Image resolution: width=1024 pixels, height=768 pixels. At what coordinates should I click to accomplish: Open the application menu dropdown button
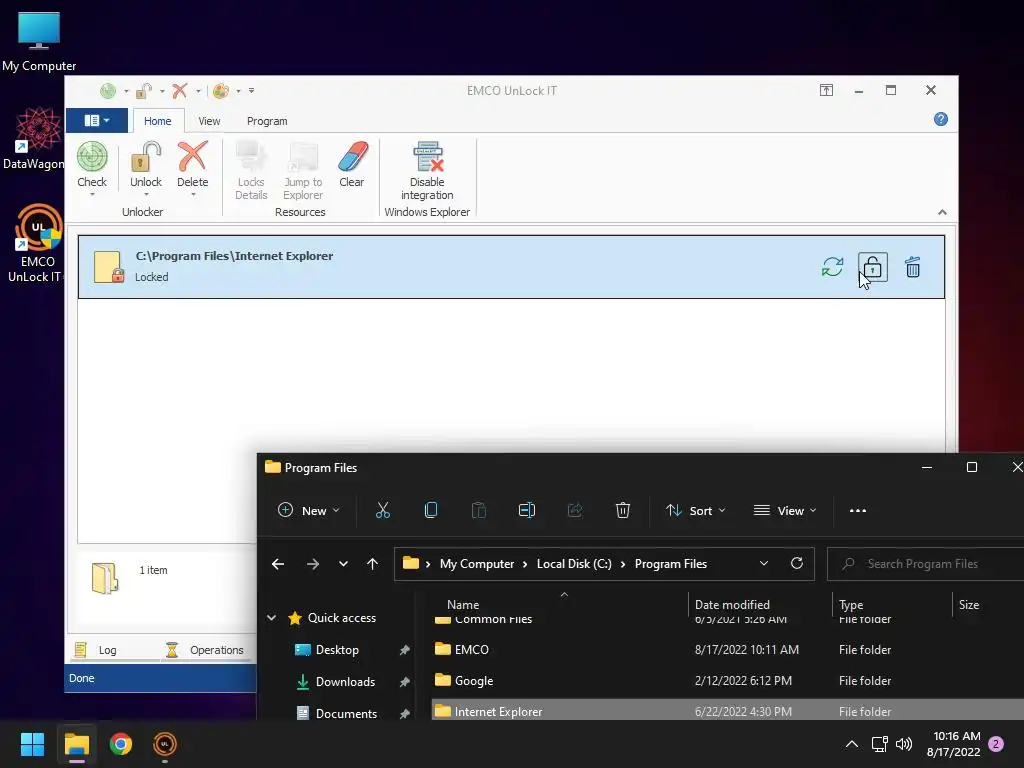(97, 121)
